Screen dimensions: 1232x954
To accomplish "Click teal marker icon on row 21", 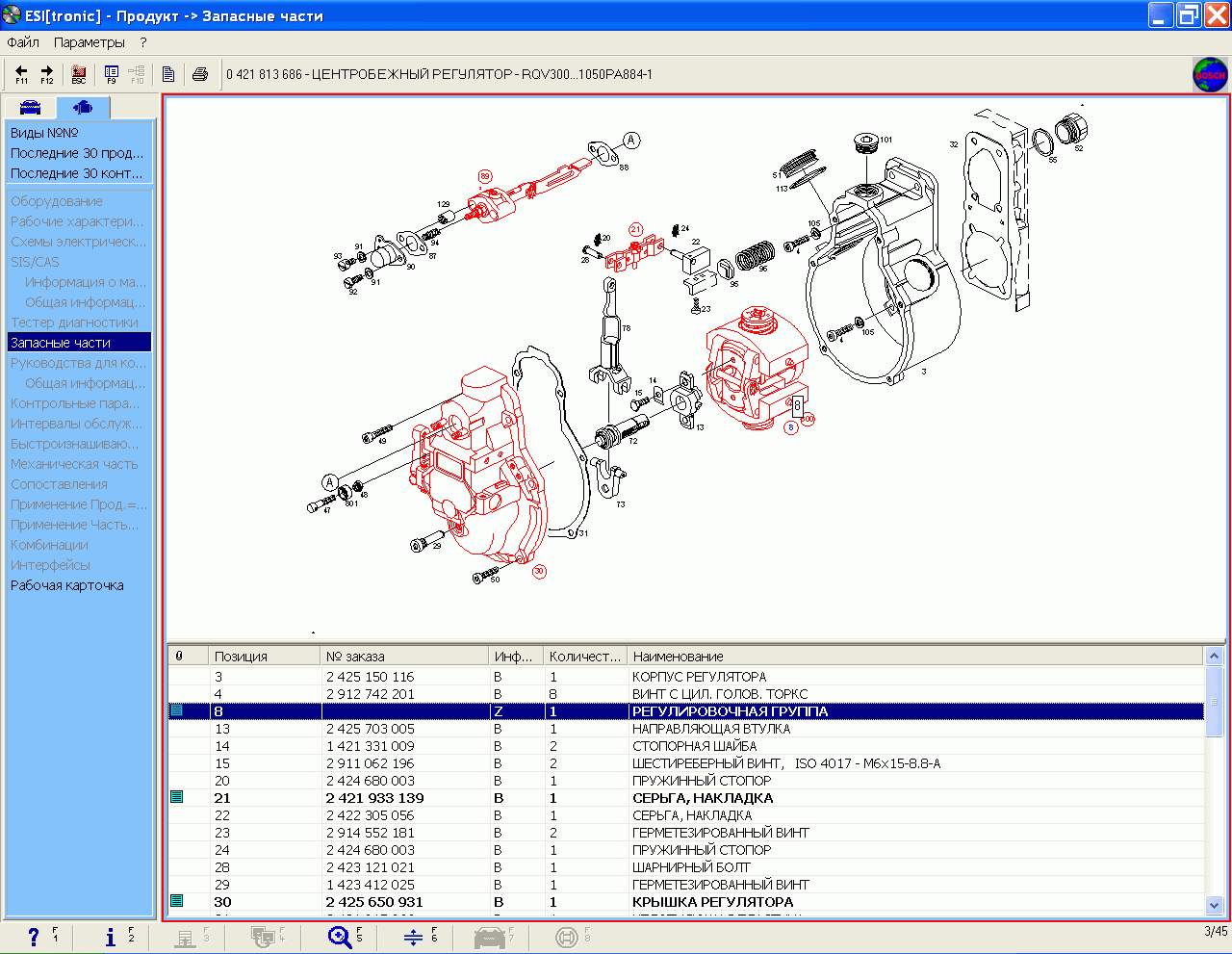I will coord(177,797).
